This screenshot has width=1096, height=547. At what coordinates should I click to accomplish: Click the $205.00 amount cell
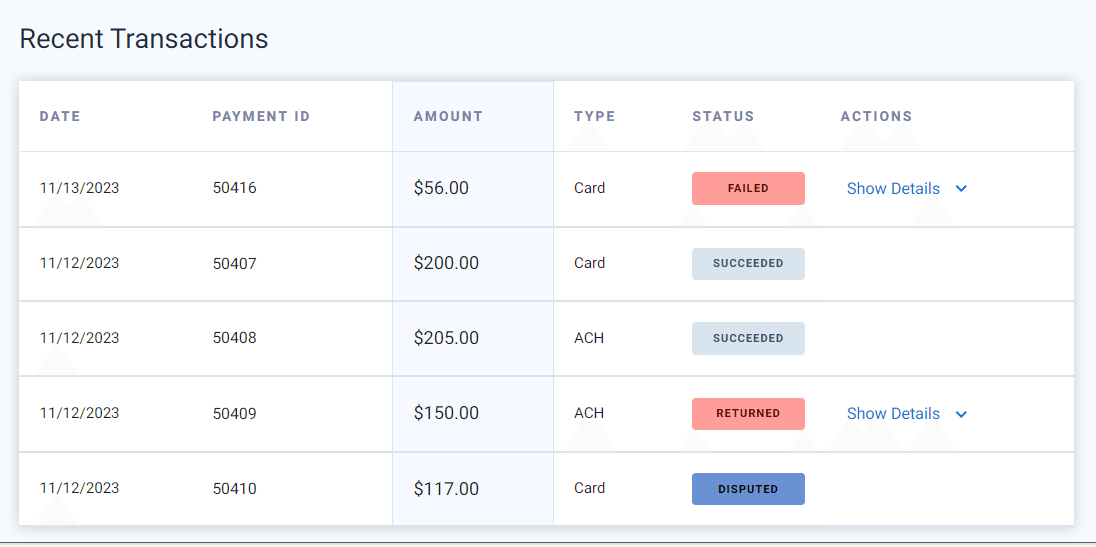pyautogui.click(x=447, y=338)
